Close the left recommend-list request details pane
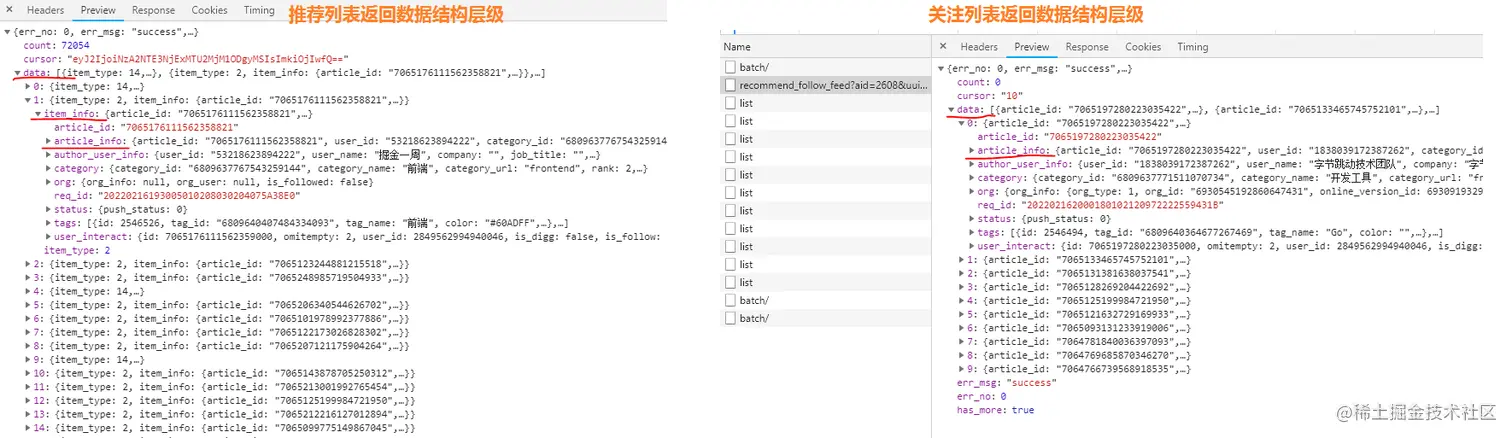The image size is (1512, 438). pos(11,10)
